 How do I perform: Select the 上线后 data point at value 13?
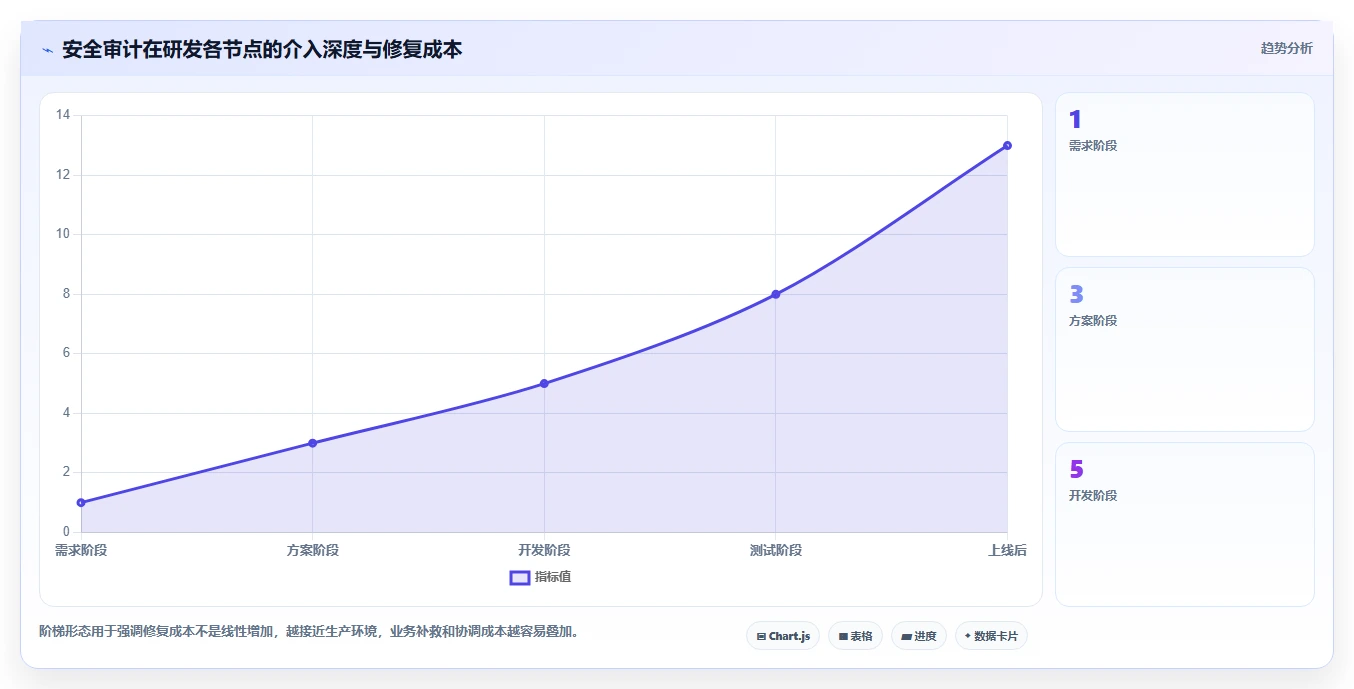click(x=1007, y=145)
